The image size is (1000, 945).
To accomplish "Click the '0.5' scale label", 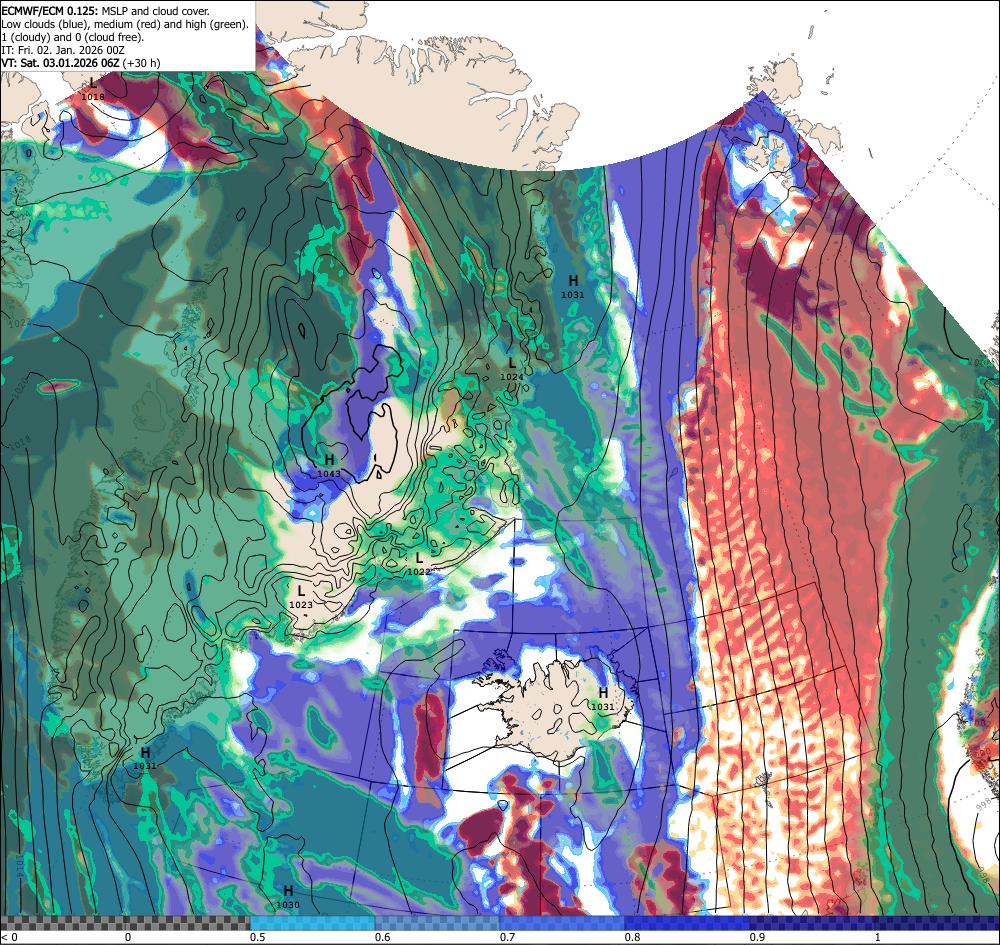I will (258, 937).
